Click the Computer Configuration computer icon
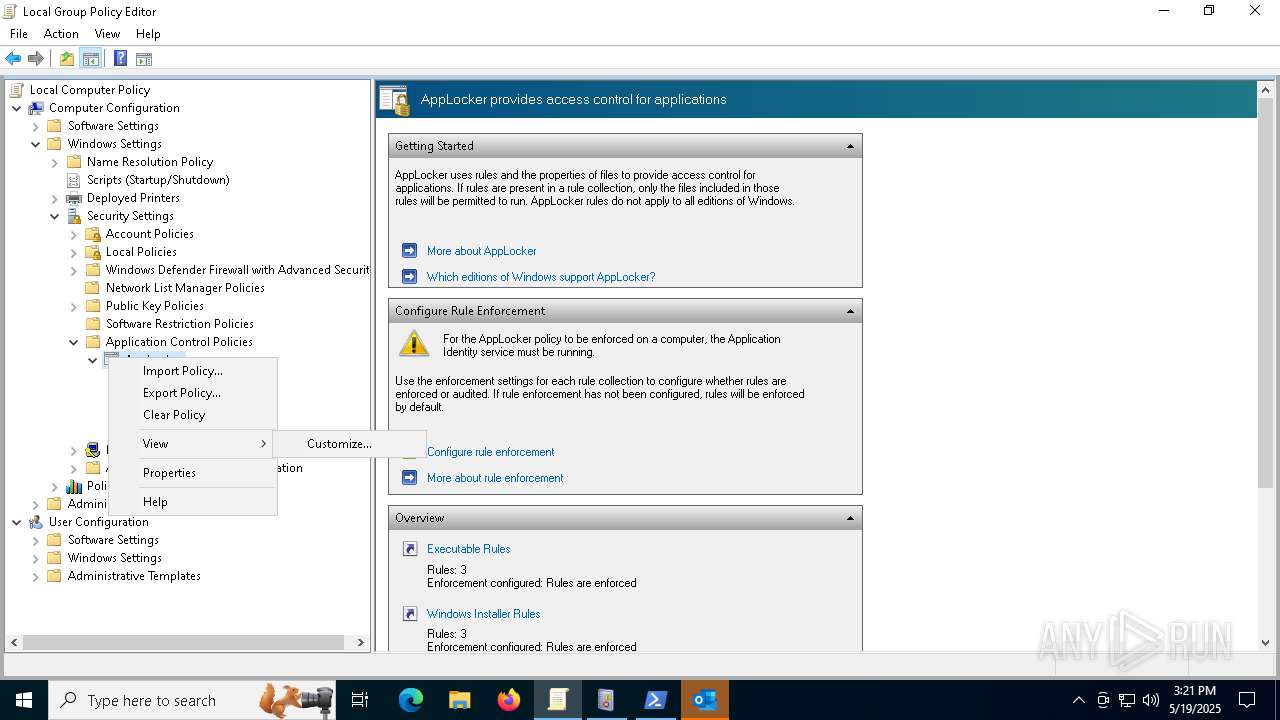 36,108
